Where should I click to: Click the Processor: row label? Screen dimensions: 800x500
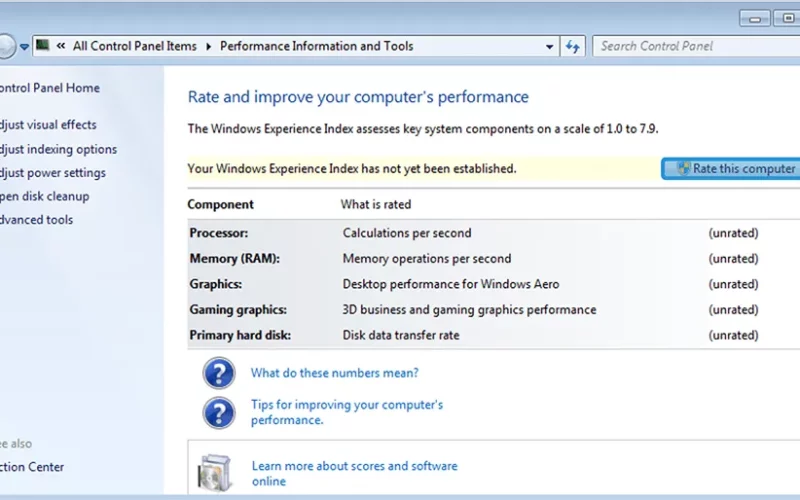pos(219,233)
